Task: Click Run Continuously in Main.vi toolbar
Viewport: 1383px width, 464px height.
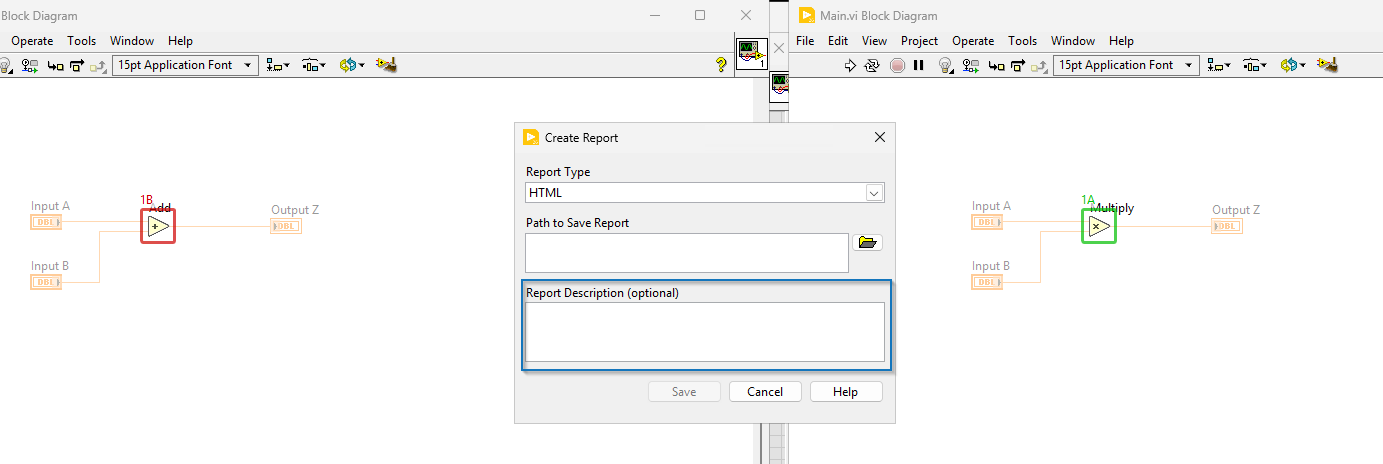Action: (872, 66)
